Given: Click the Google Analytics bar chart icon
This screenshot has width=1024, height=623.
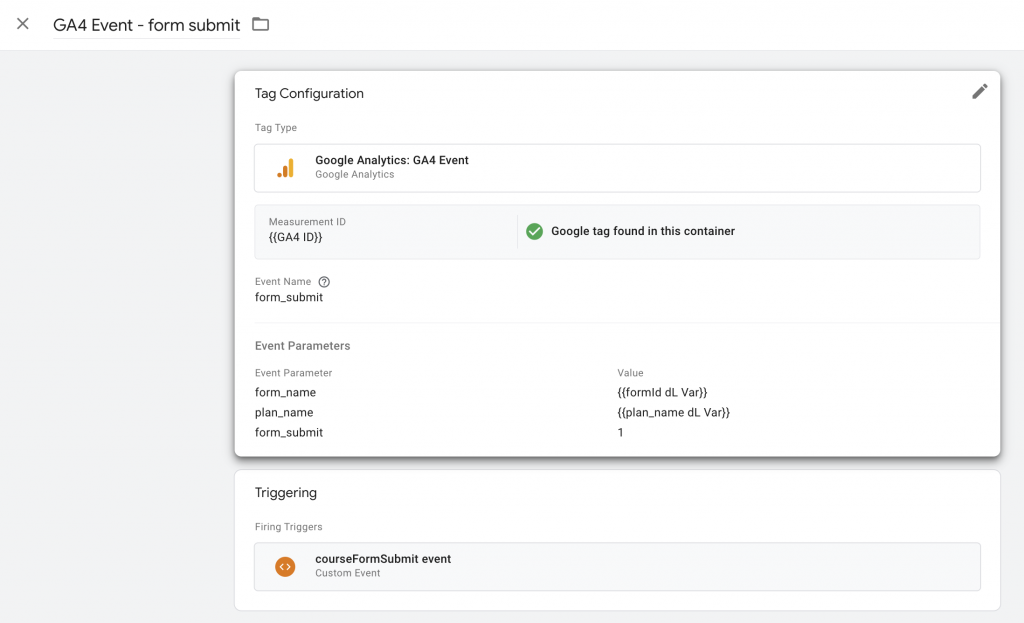Looking at the screenshot, I should [285, 168].
